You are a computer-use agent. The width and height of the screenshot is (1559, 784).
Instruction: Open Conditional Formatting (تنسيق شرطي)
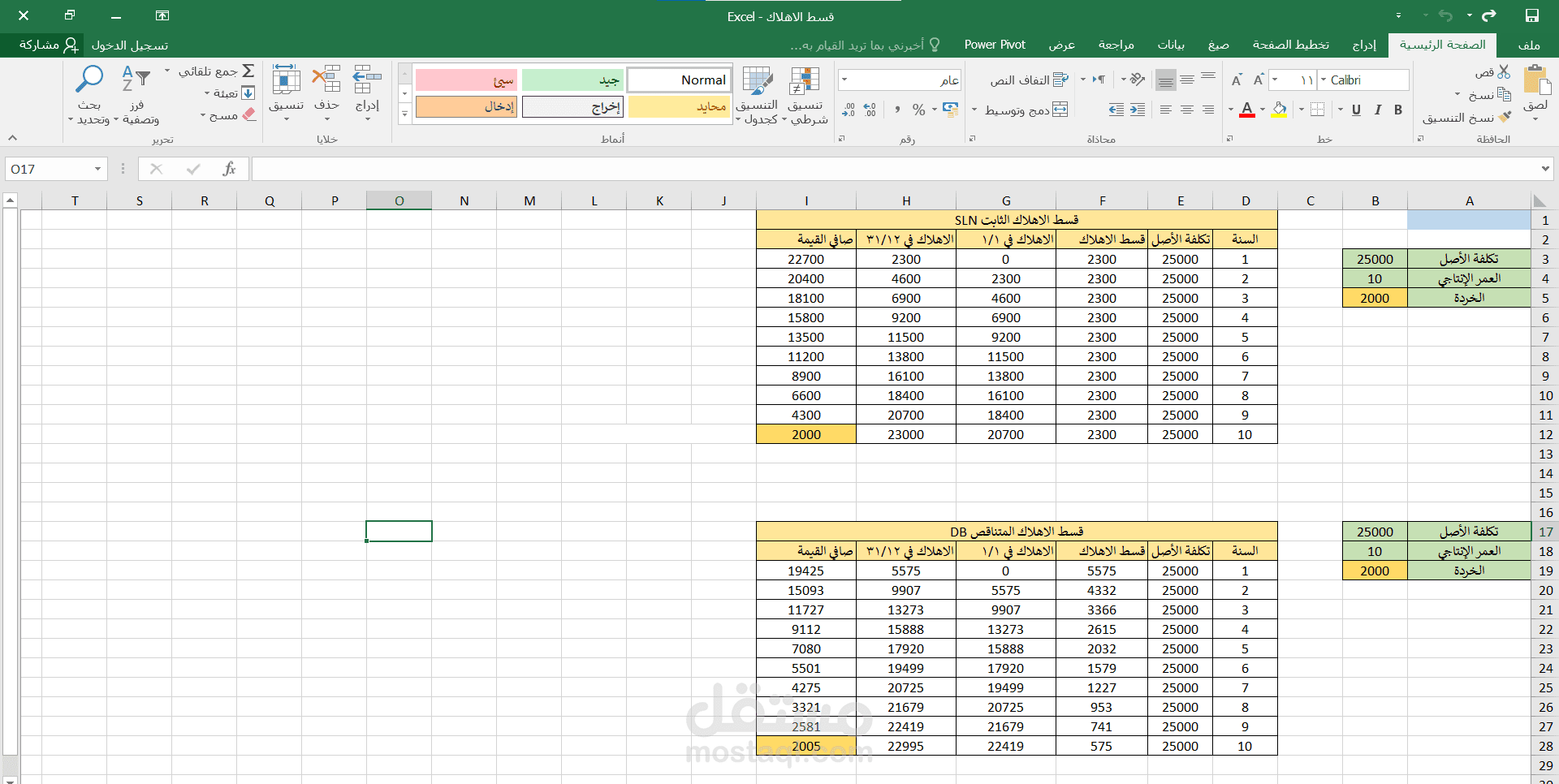[805, 95]
